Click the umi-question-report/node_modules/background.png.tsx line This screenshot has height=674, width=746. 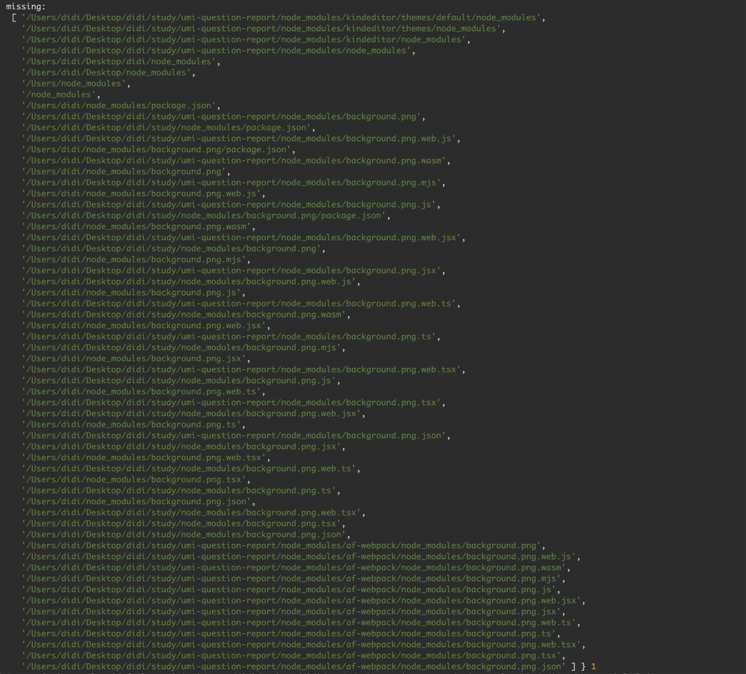pos(234,403)
